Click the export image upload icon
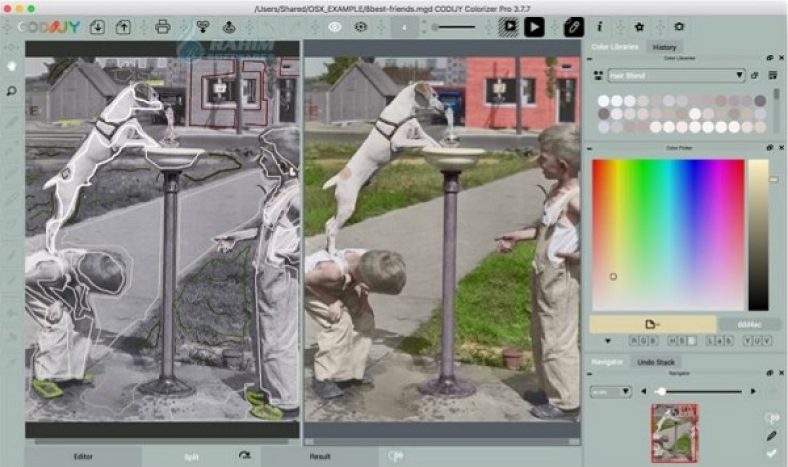This screenshot has width=788, height=467. pyautogui.click(x=125, y=27)
